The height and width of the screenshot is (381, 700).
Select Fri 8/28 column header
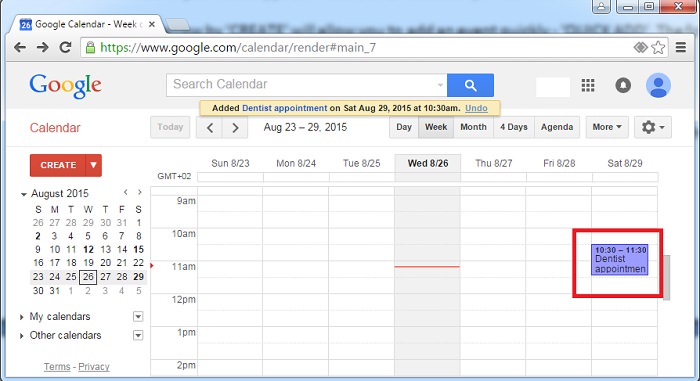[559, 163]
